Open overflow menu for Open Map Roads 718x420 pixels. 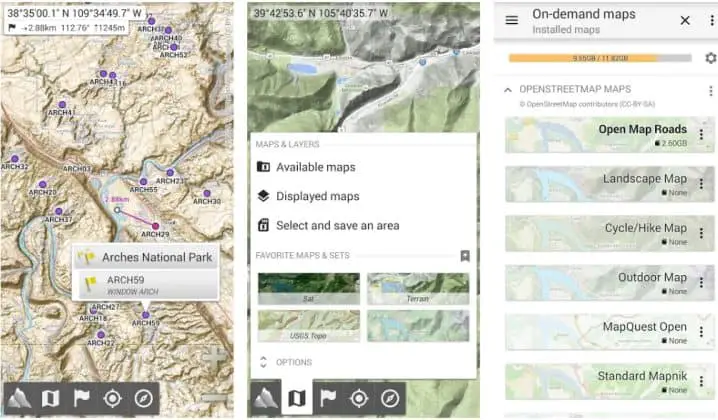click(702, 135)
